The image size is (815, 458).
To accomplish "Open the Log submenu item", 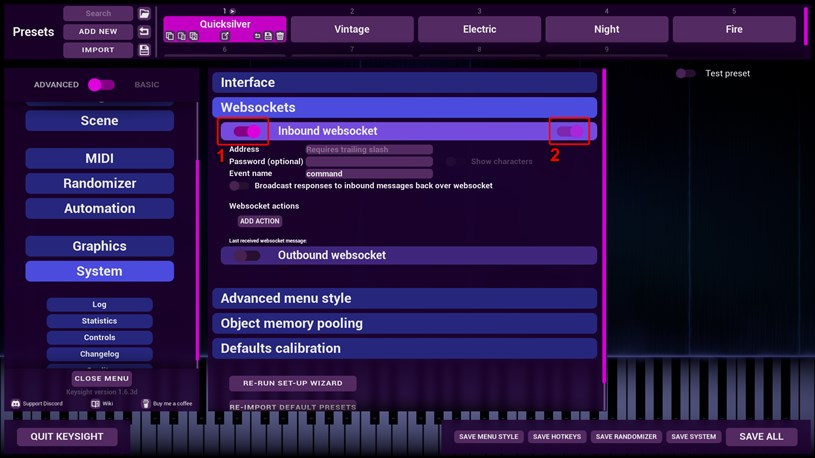I will tap(99, 304).
